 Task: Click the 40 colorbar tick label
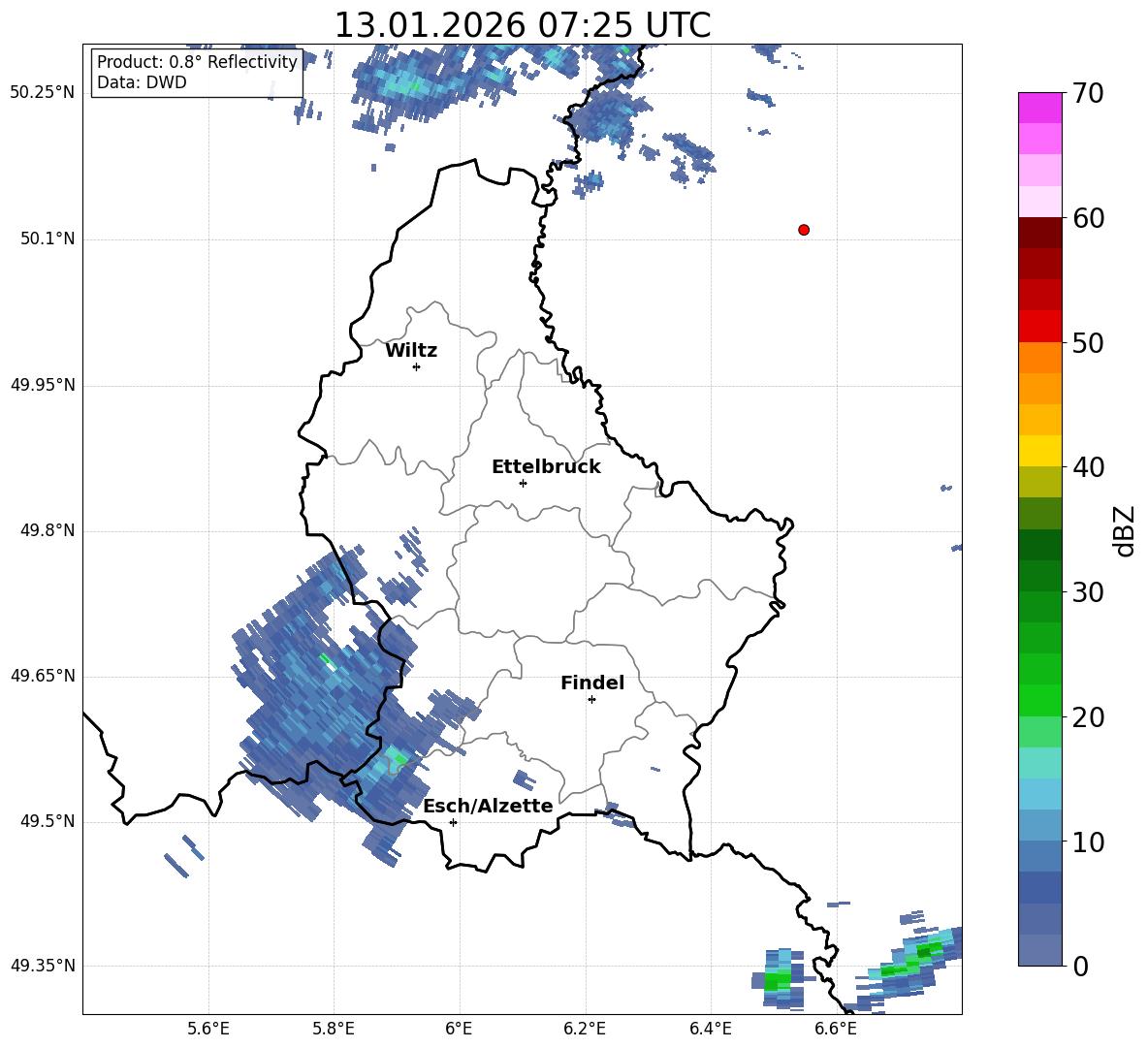1088,467
